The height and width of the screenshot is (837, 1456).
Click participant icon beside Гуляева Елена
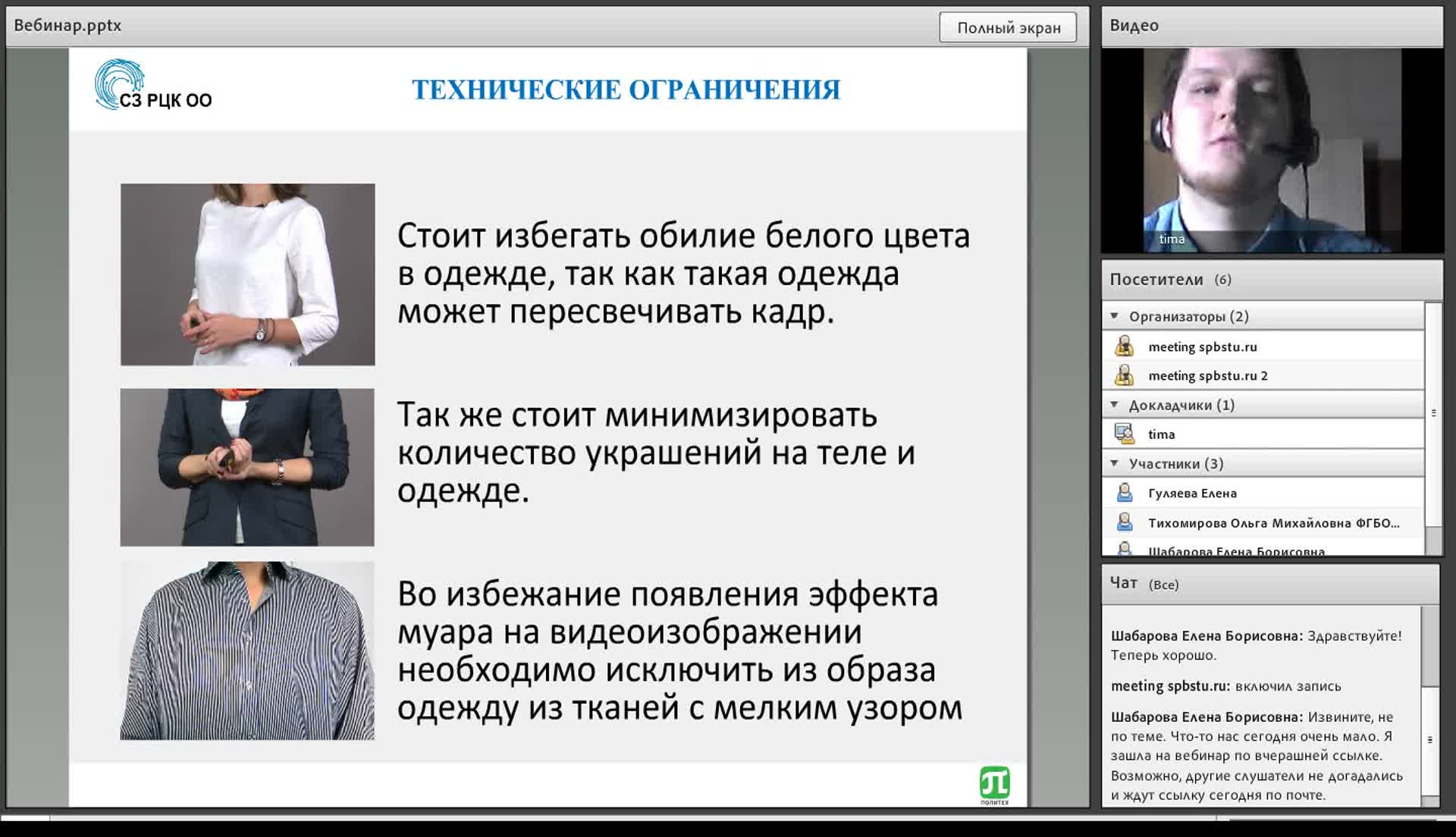tap(1125, 493)
